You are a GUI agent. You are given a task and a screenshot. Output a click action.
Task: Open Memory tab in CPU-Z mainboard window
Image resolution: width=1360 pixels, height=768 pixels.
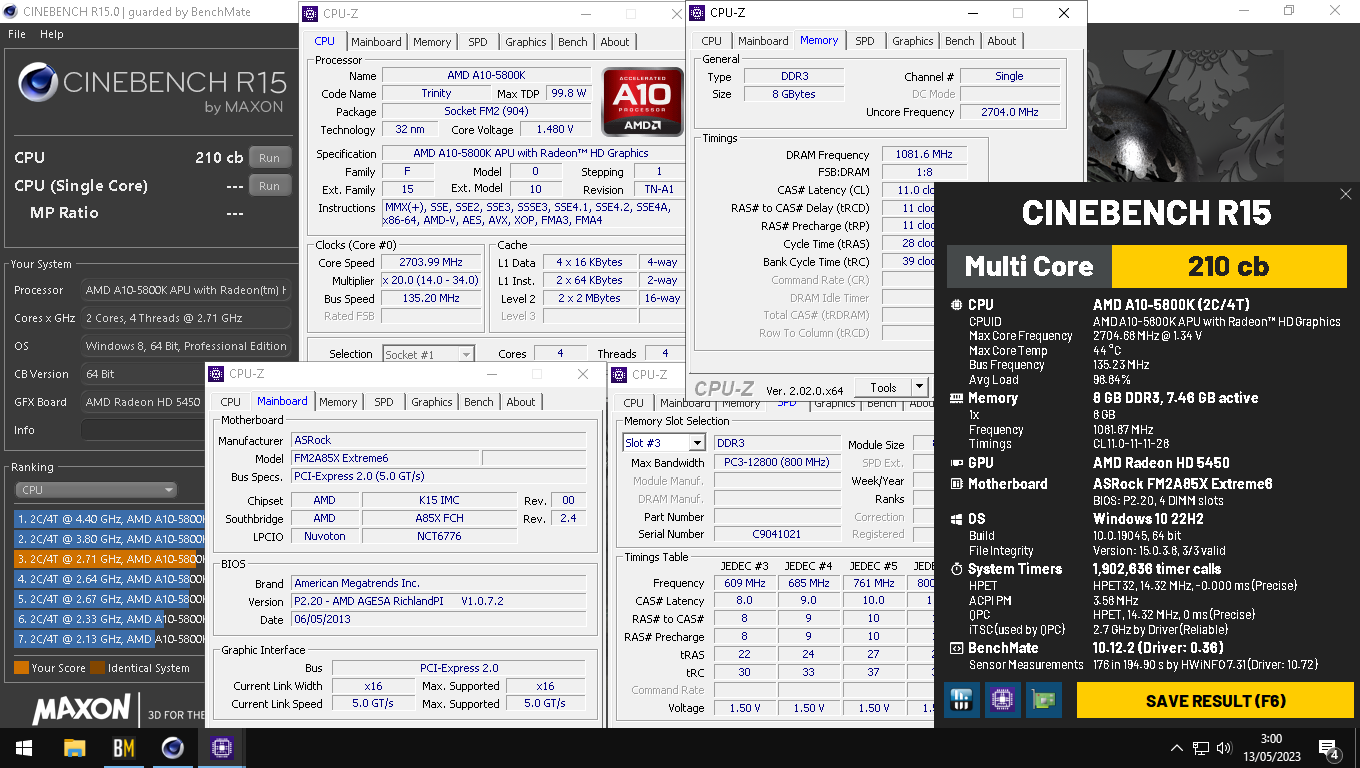click(x=338, y=402)
